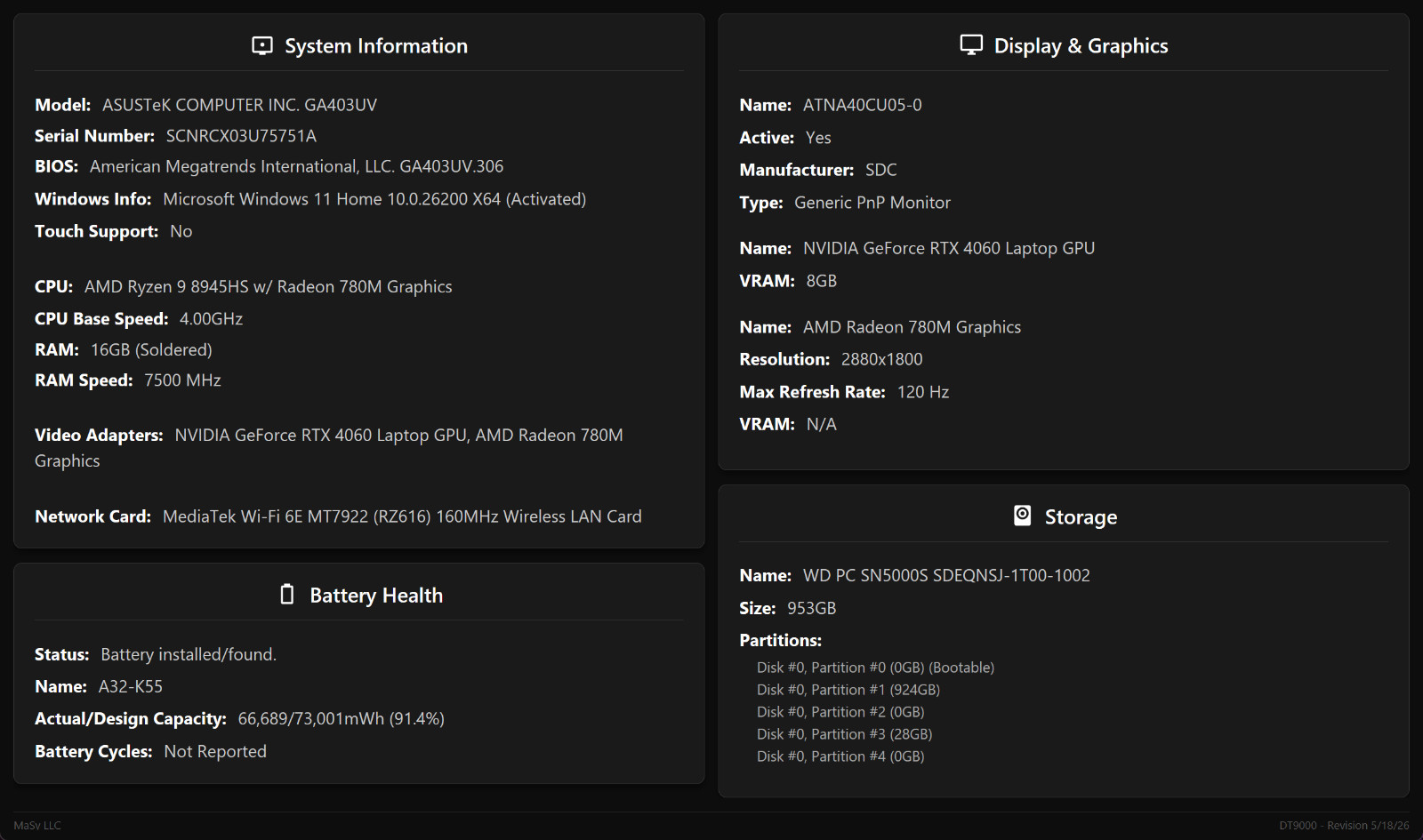1423x840 pixels.
Task: Click the Display & Graphics monitor icon
Action: (971, 44)
